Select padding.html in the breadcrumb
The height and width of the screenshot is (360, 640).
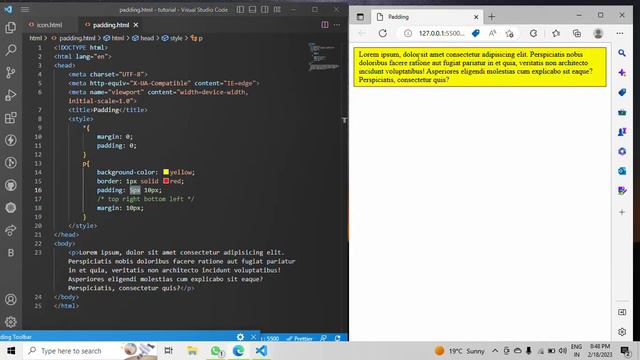[78, 38]
